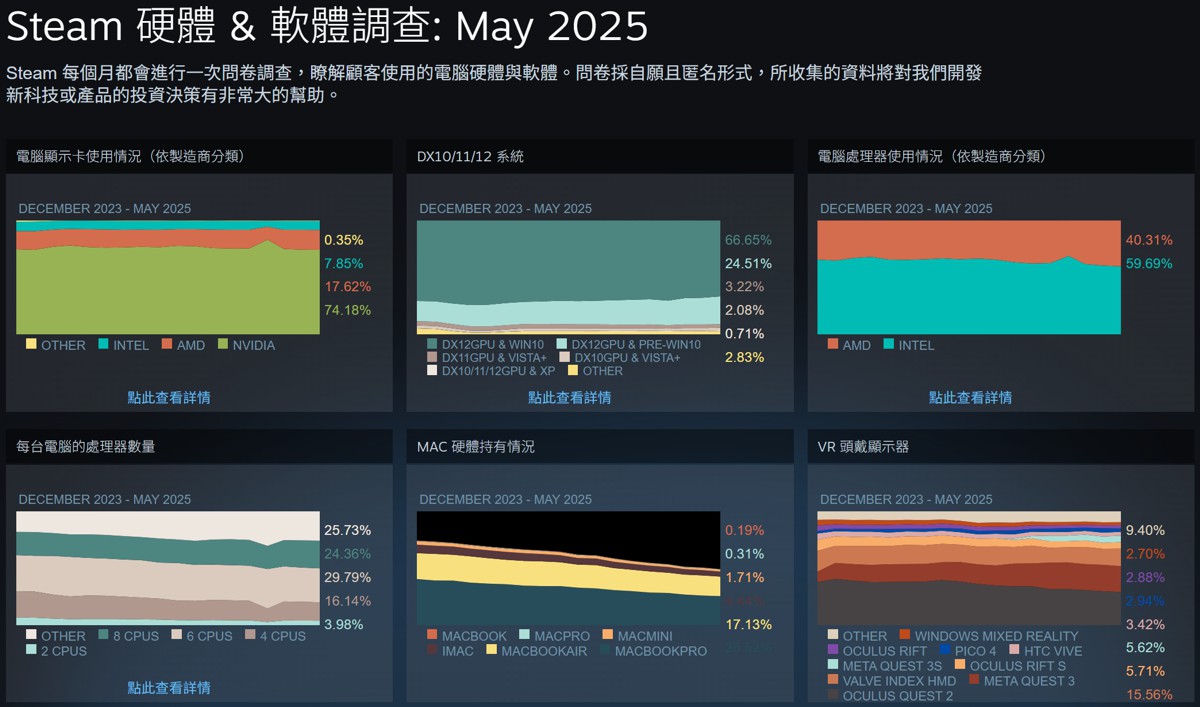
Task: Click the 25.73% value in CPU count panel
Action: point(347,530)
